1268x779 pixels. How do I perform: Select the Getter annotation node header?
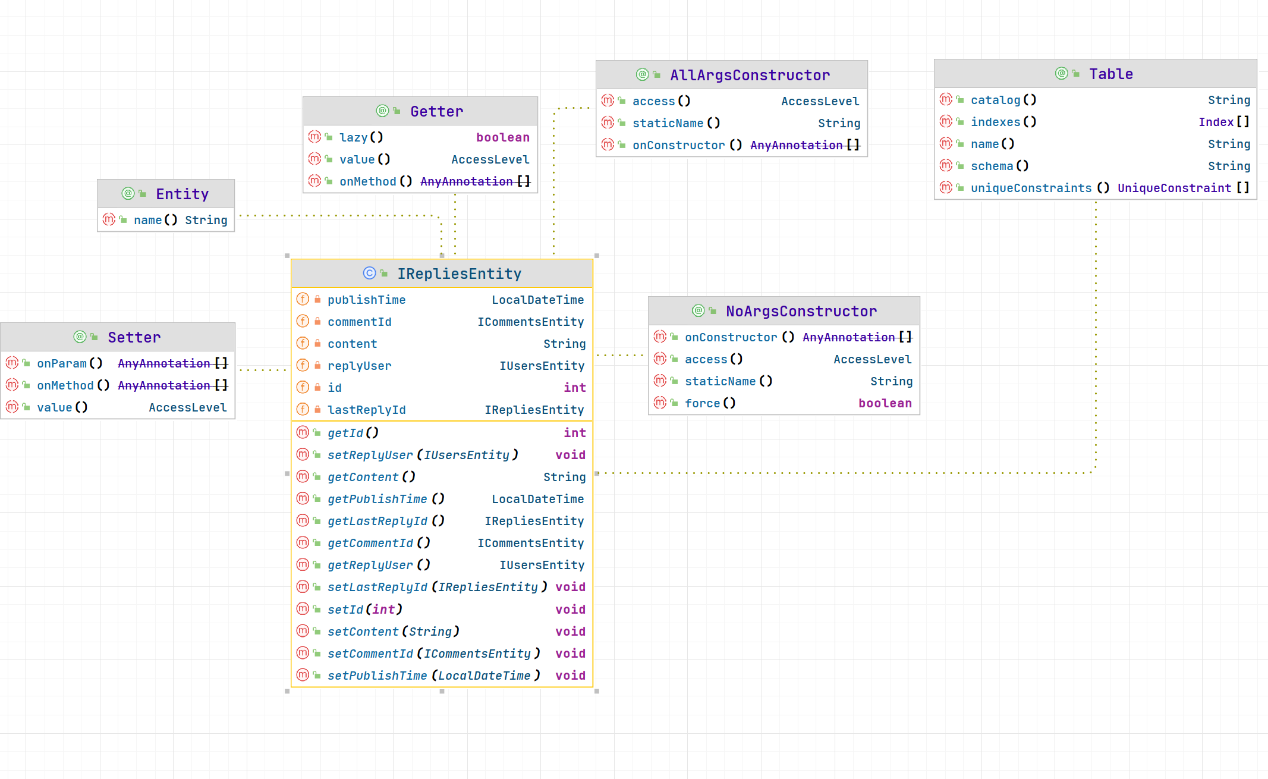tap(420, 111)
